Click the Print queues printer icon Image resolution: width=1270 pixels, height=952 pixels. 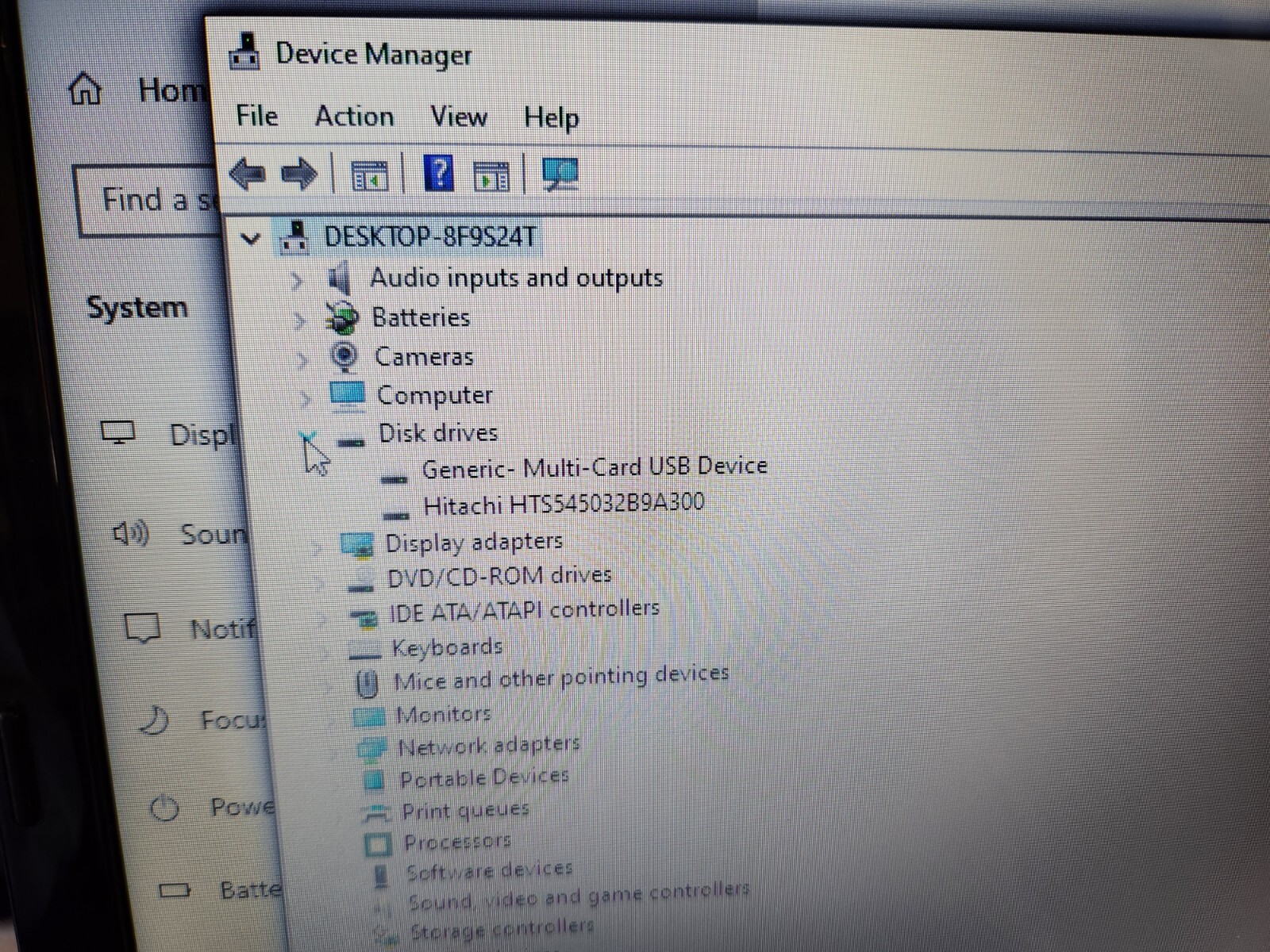pos(375,812)
